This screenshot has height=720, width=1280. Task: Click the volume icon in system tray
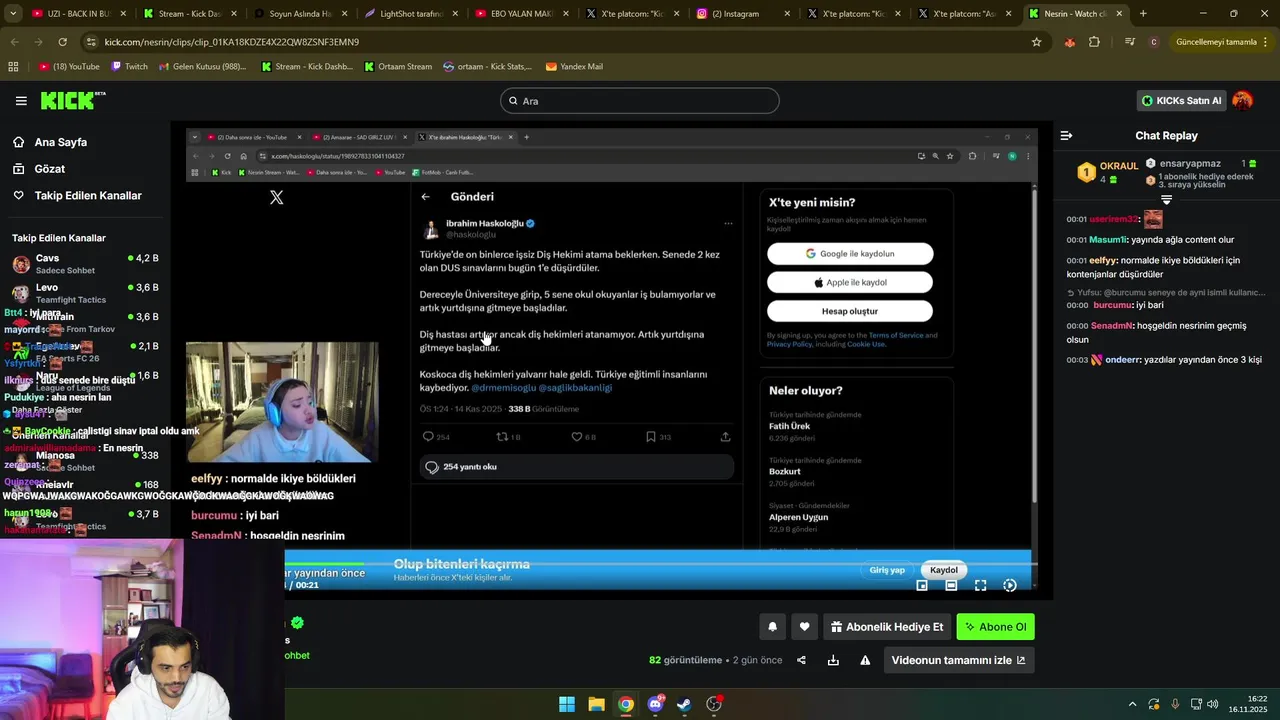pos(1213,704)
